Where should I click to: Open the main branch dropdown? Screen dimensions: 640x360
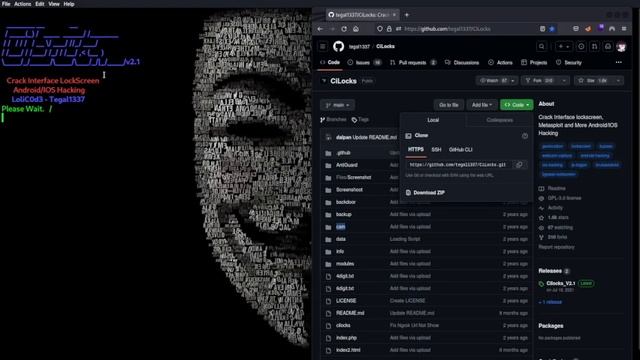[x=338, y=105]
